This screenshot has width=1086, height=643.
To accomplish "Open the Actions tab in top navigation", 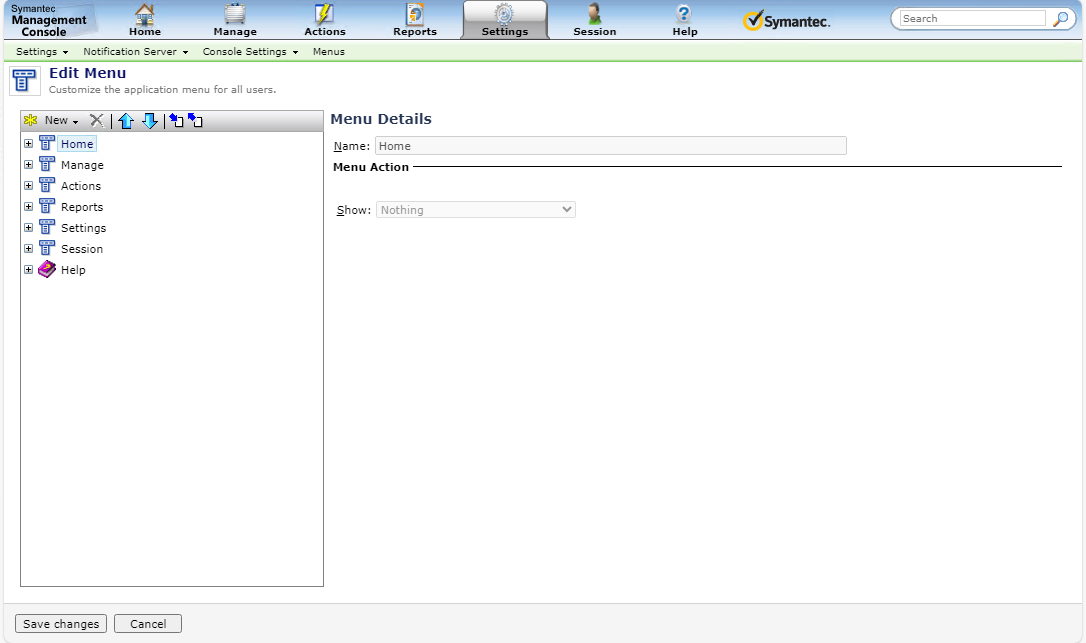I will [325, 20].
